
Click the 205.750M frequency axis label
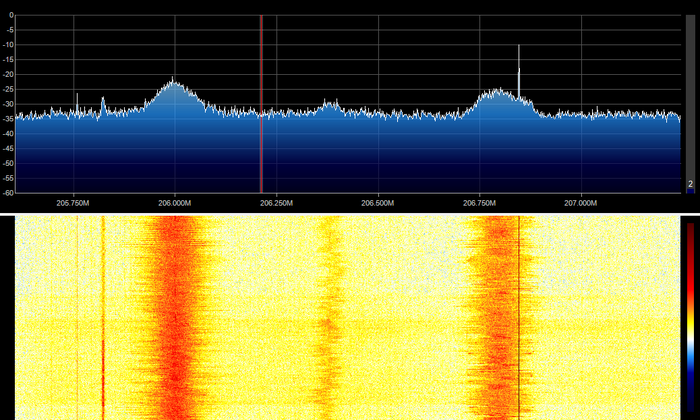(x=73, y=203)
